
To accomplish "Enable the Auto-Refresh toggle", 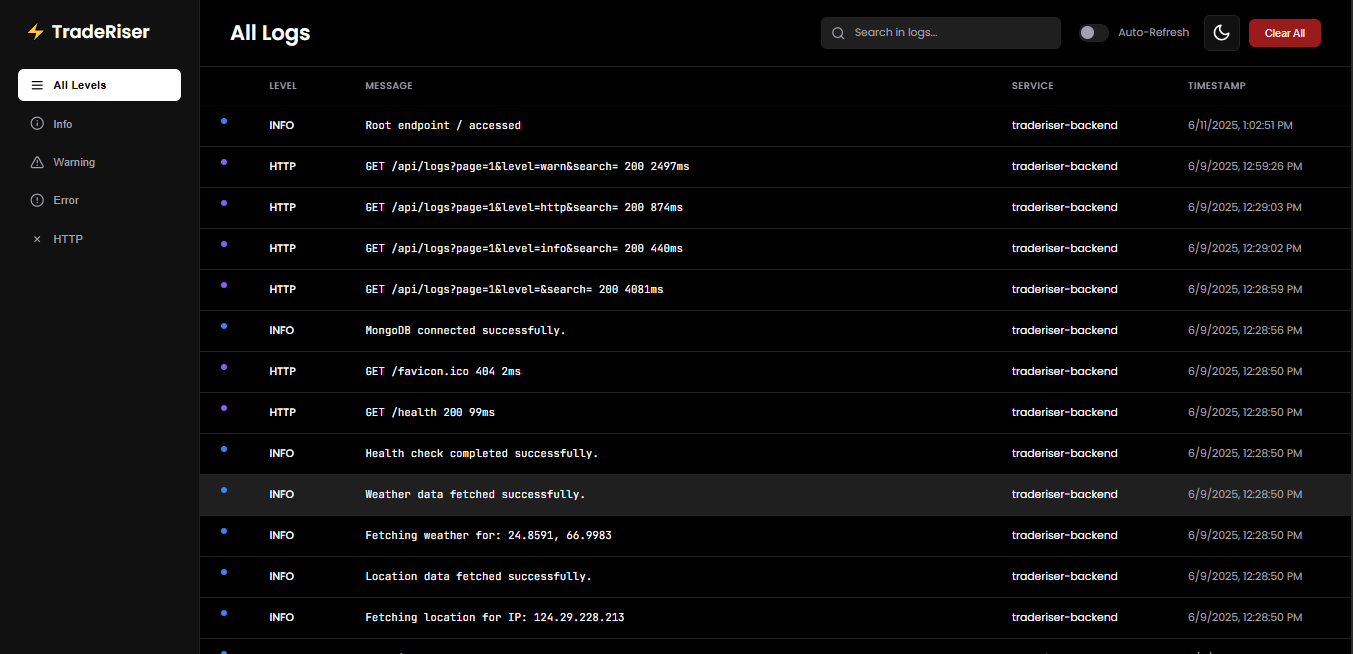I will pos(1093,32).
